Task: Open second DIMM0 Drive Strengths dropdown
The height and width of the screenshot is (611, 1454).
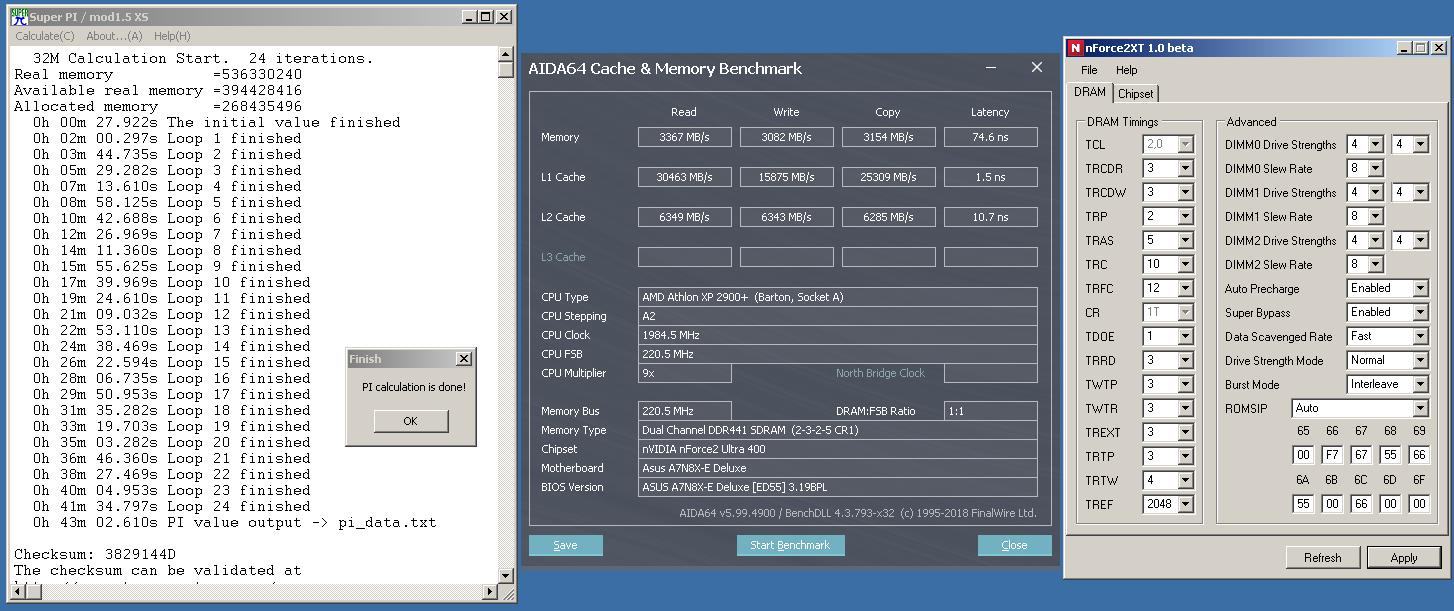Action: 1421,144
